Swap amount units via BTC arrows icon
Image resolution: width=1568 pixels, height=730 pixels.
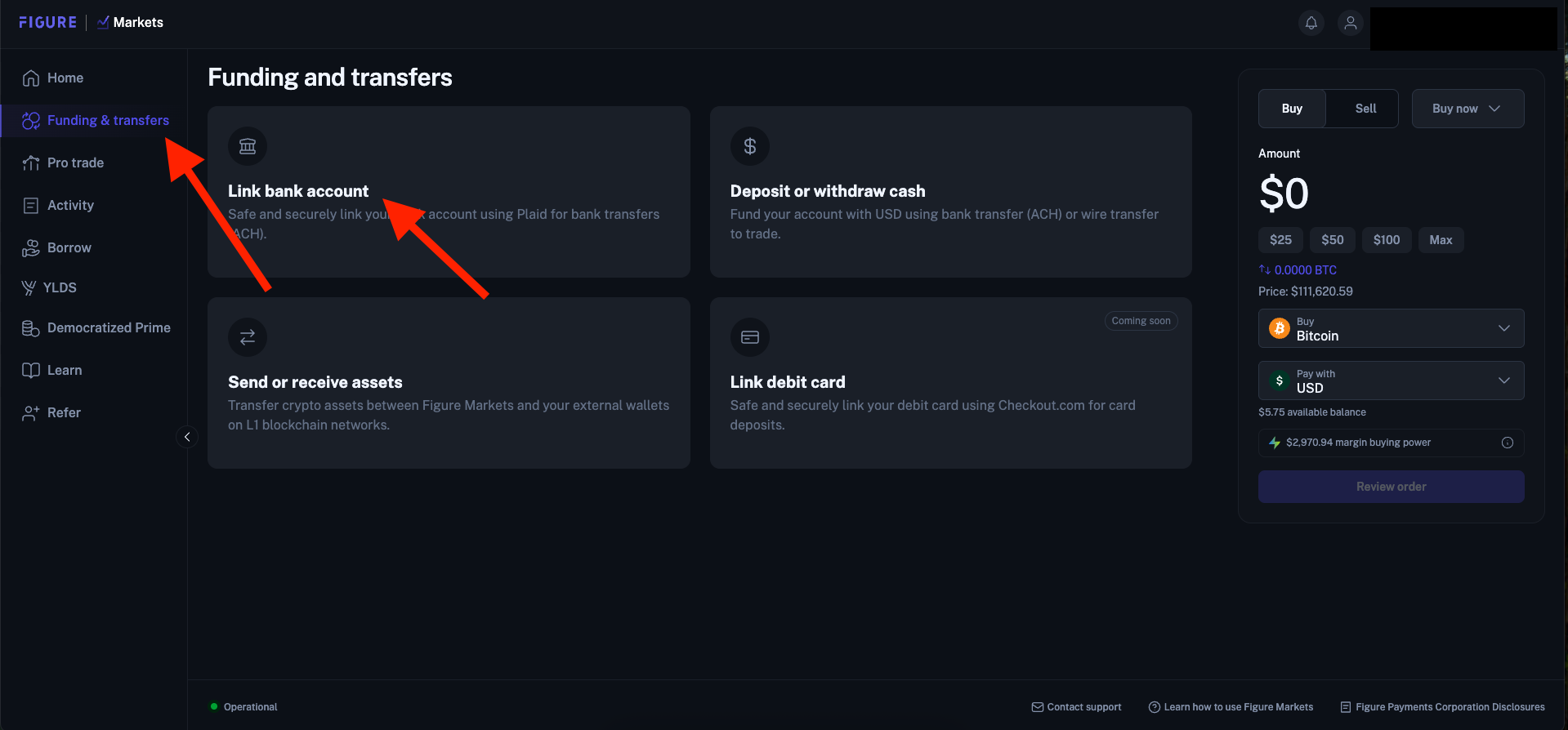tap(1265, 269)
